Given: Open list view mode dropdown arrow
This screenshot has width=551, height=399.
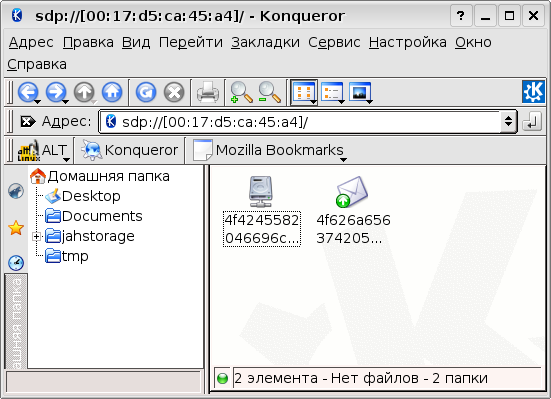Looking at the screenshot, I should 341,102.
